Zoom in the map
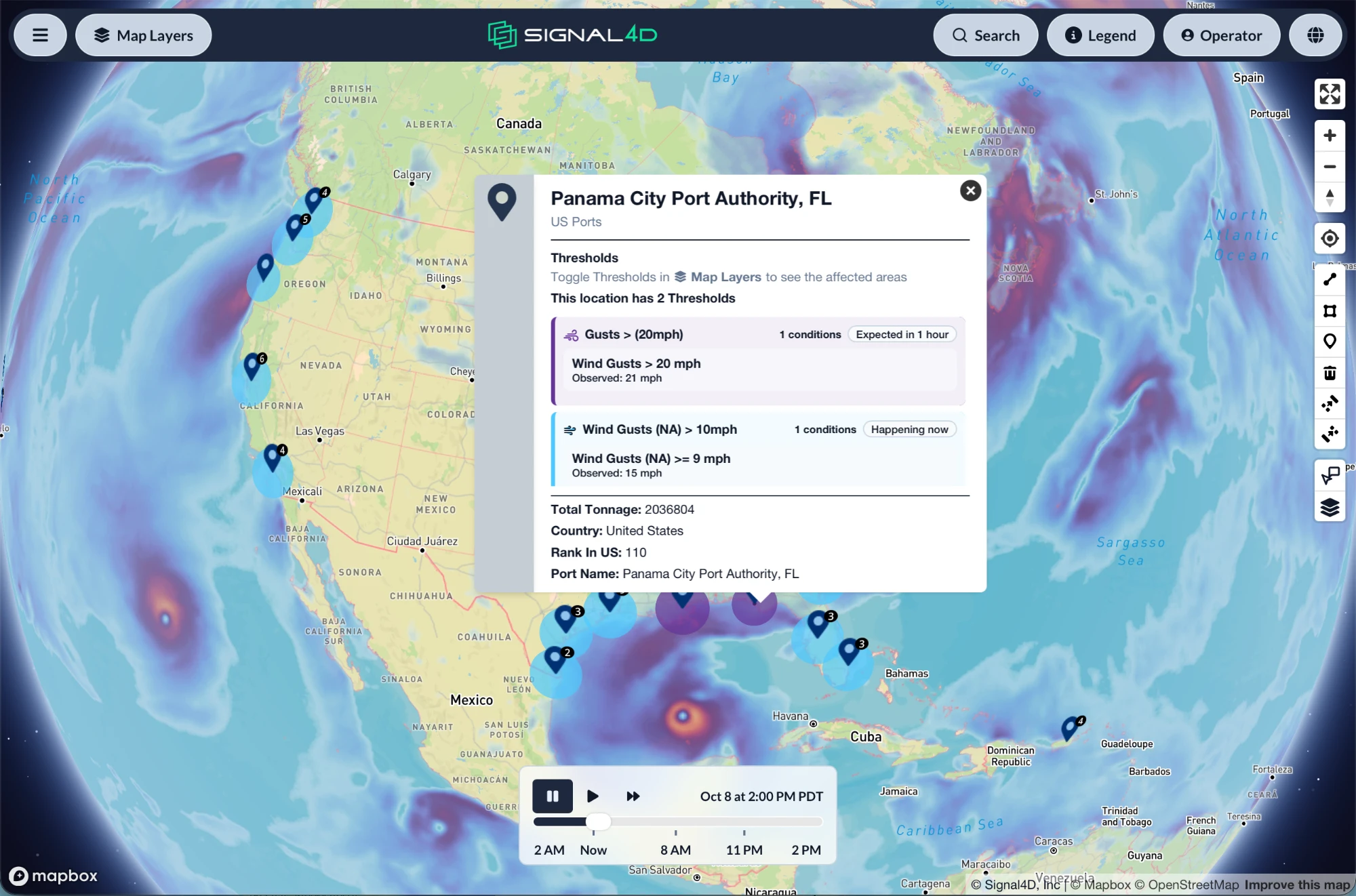 coord(1330,136)
